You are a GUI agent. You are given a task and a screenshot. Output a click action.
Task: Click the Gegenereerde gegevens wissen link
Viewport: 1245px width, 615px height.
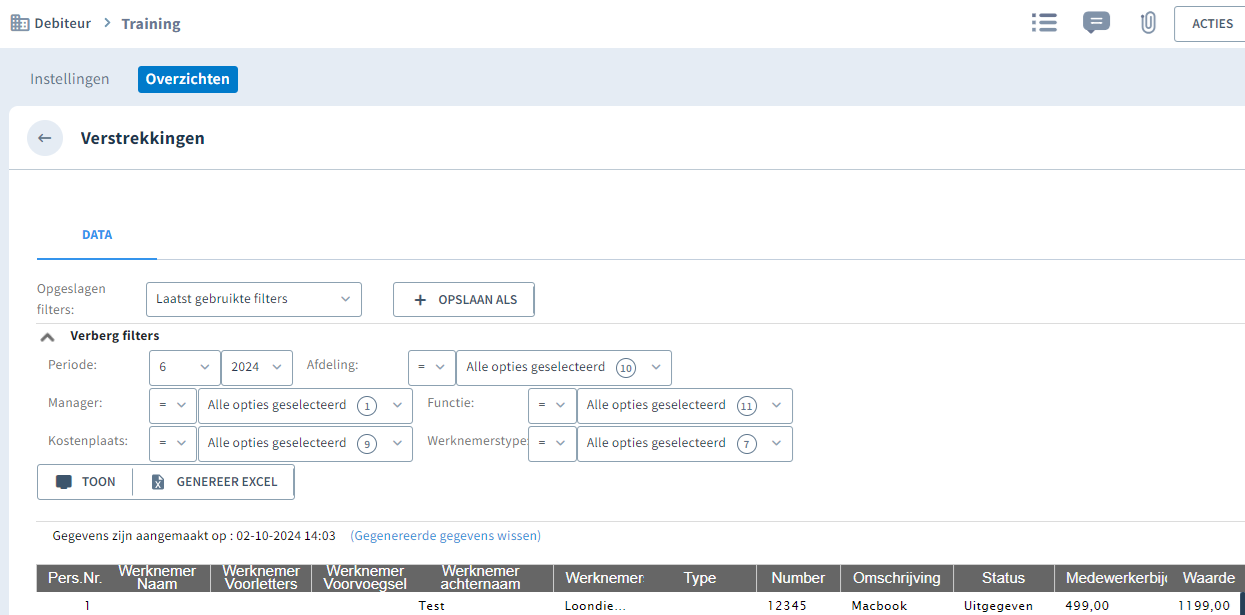(x=445, y=536)
